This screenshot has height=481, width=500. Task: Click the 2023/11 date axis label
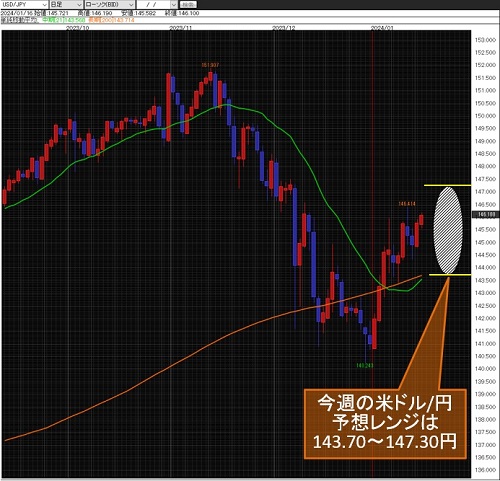[x=181, y=28]
